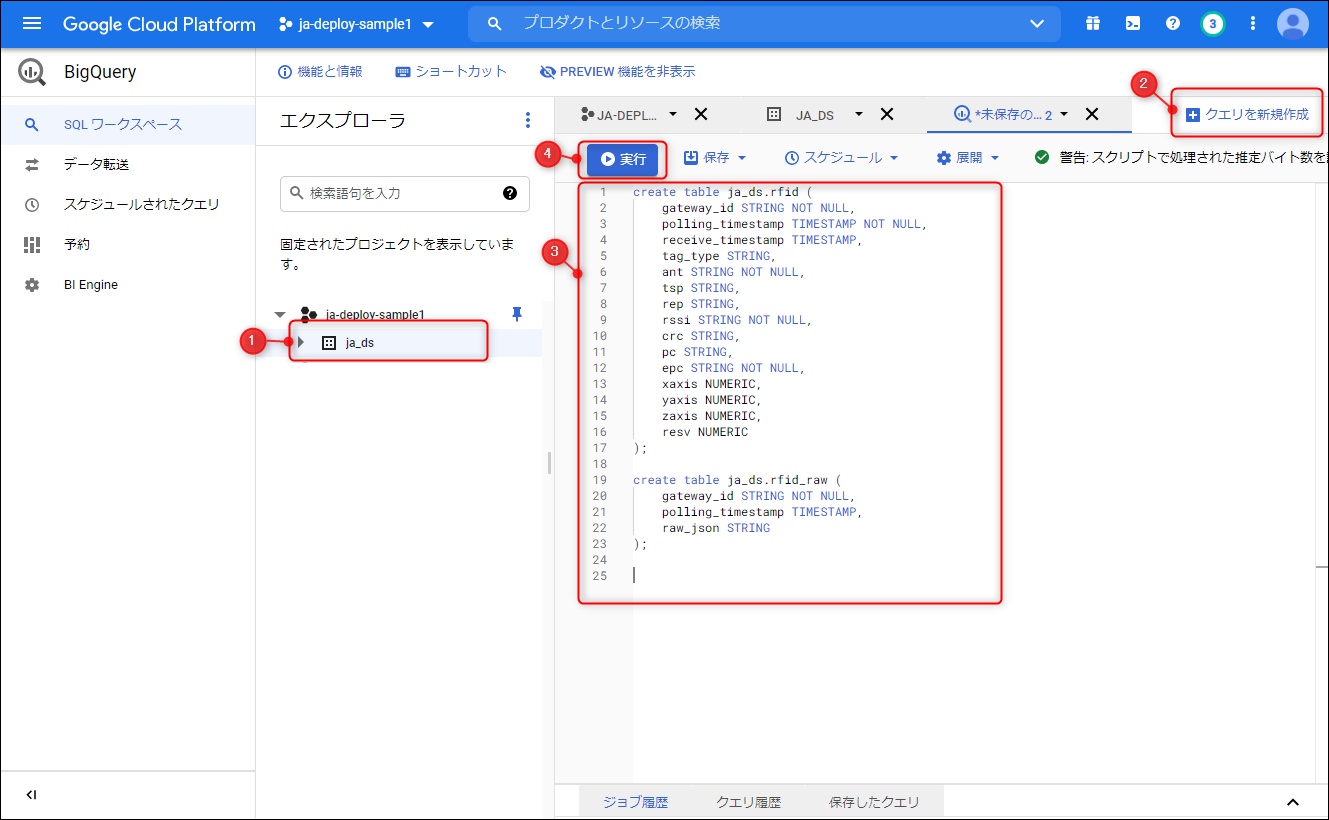The width and height of the screenshot is (1329, 820).
Task: Click クエリを新規作成 to compose new query
Action: click(1247, 114)
